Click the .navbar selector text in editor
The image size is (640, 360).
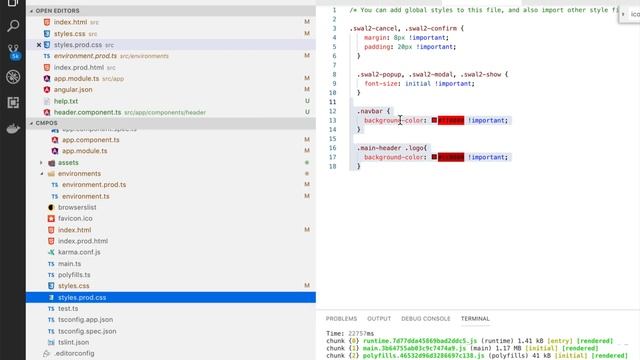click(370, 111)
